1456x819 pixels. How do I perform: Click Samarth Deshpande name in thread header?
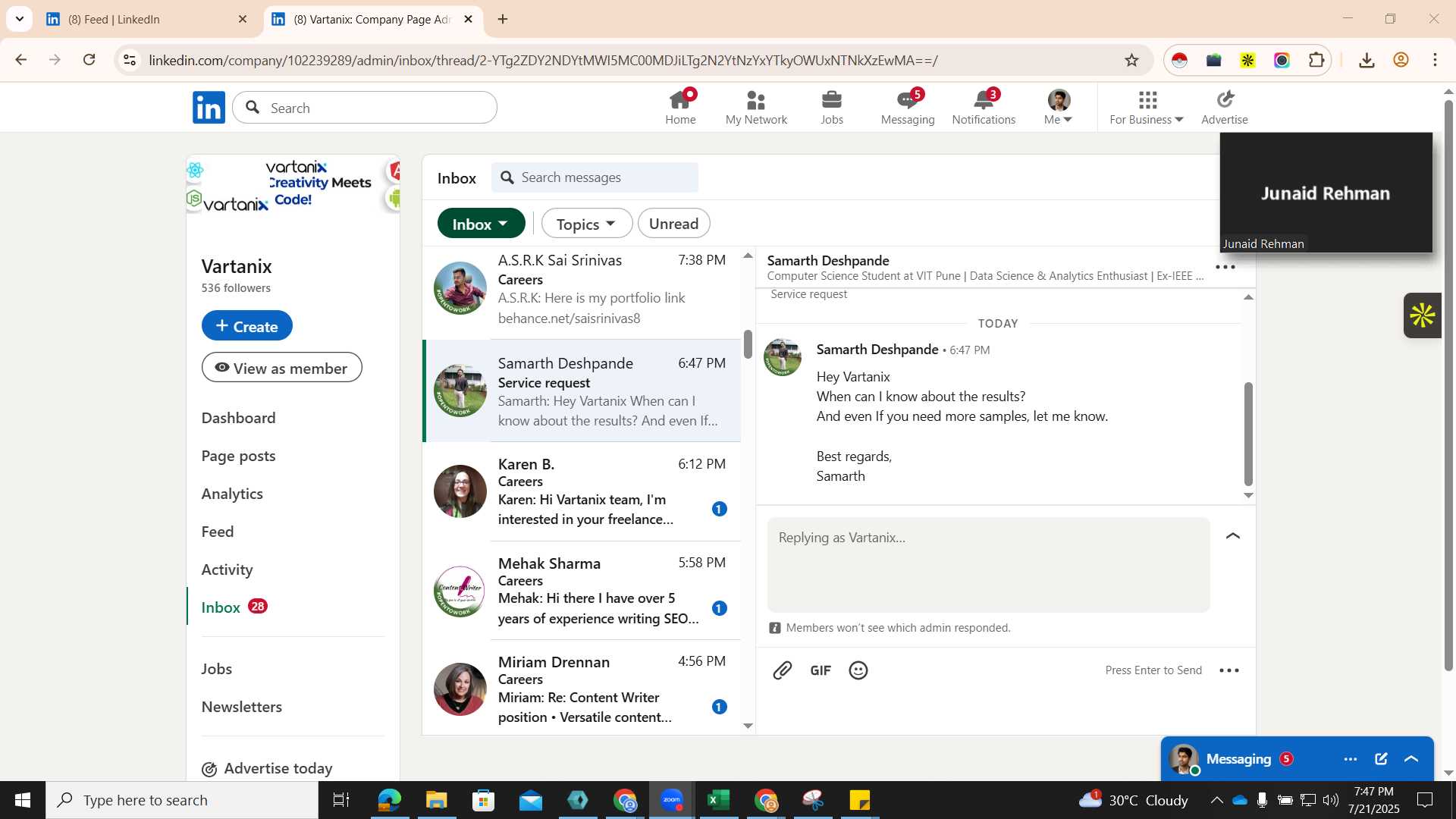[828, 260]
